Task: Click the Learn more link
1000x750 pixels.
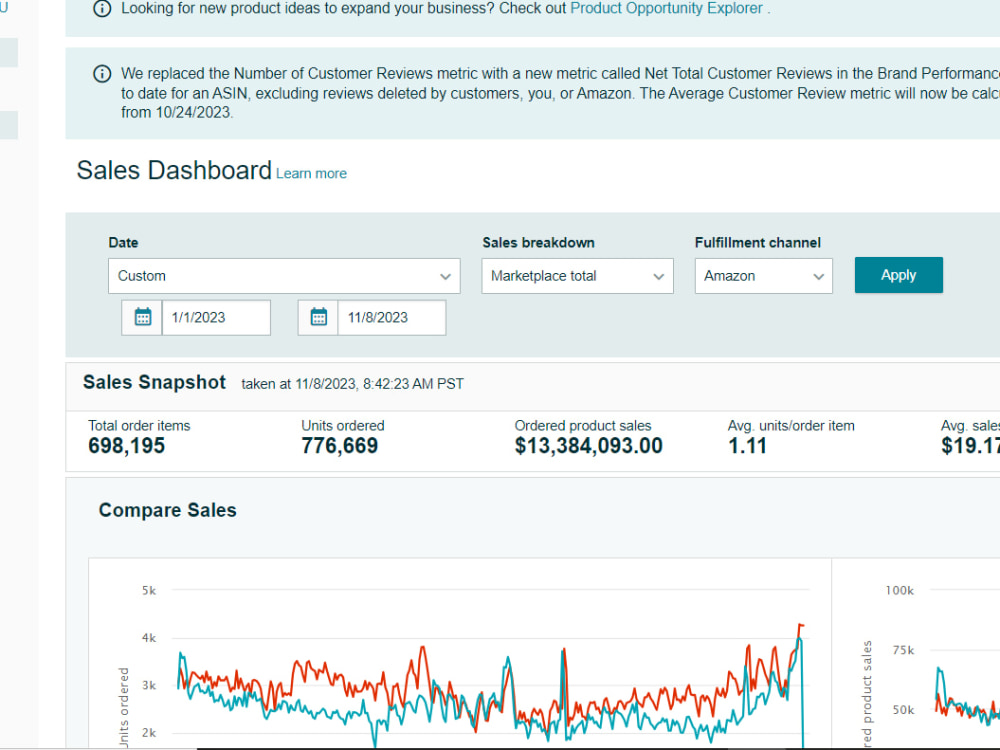Action: tap(311, 173)
